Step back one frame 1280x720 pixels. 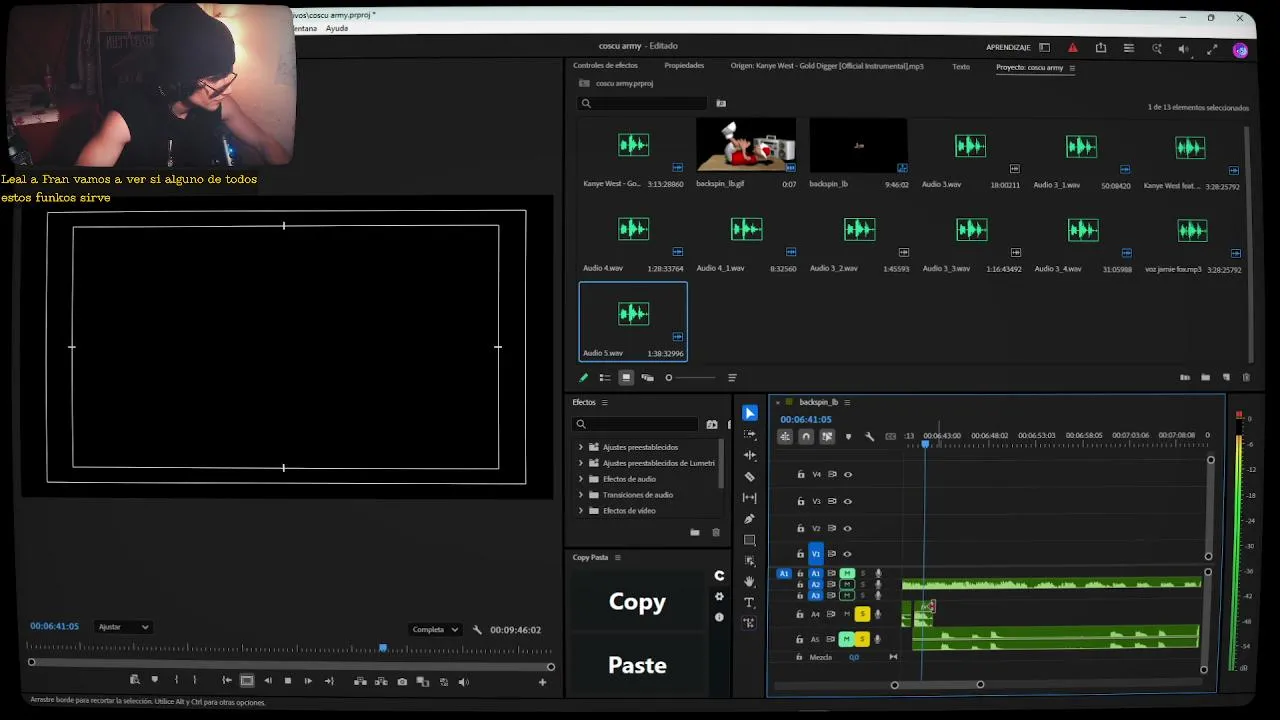(x=268, y=681)
